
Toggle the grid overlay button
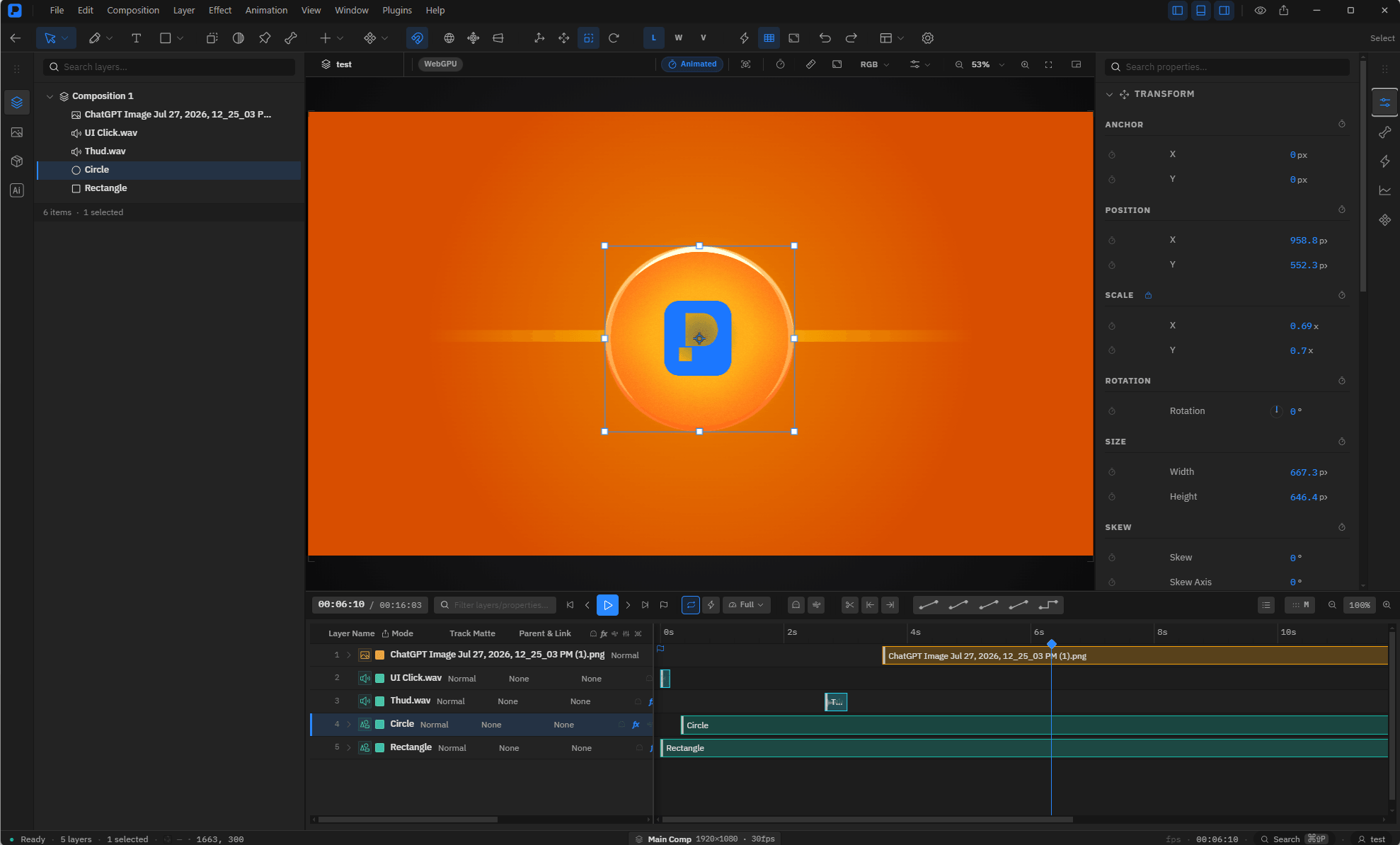tap(769, 38)
